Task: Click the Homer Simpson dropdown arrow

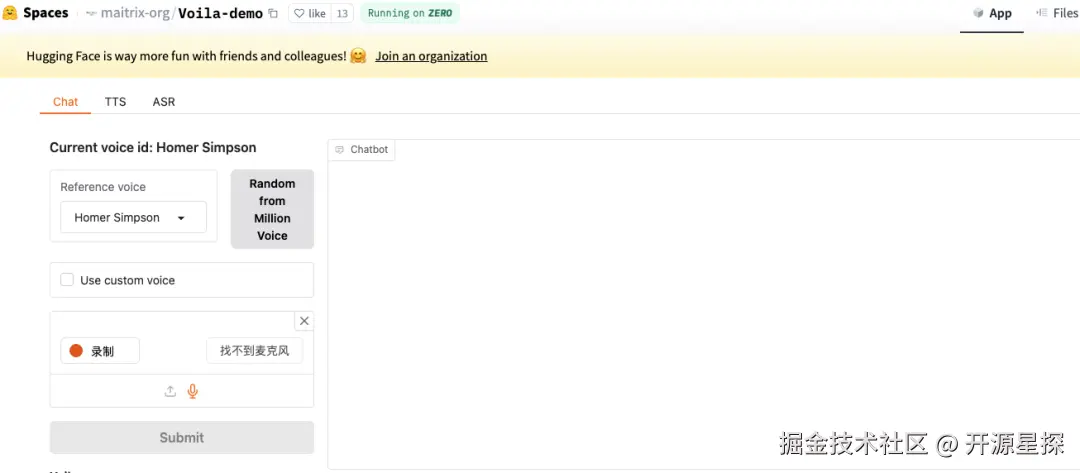Action: point(181,218)
